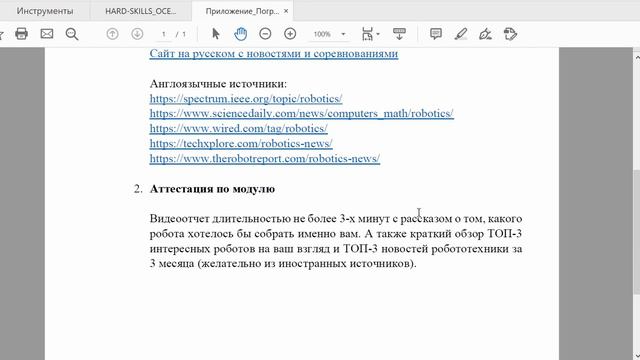Zoom in with plus circle

[x=290, y=34]
